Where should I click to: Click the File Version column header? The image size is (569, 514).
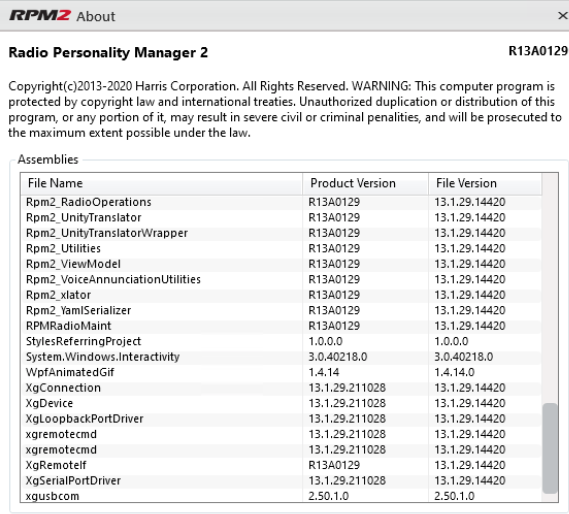485,183
